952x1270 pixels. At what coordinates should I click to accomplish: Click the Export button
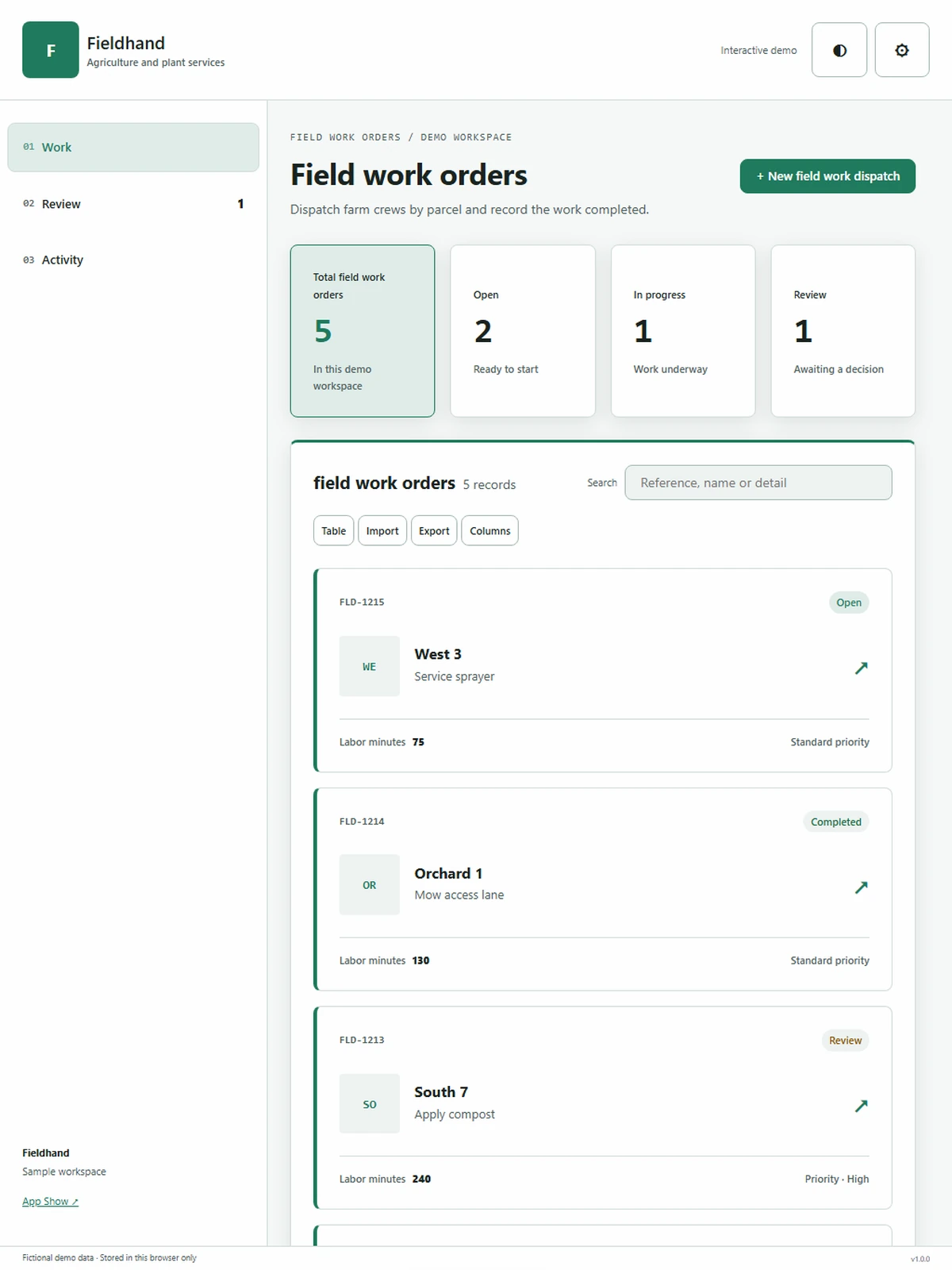(434, 531)
